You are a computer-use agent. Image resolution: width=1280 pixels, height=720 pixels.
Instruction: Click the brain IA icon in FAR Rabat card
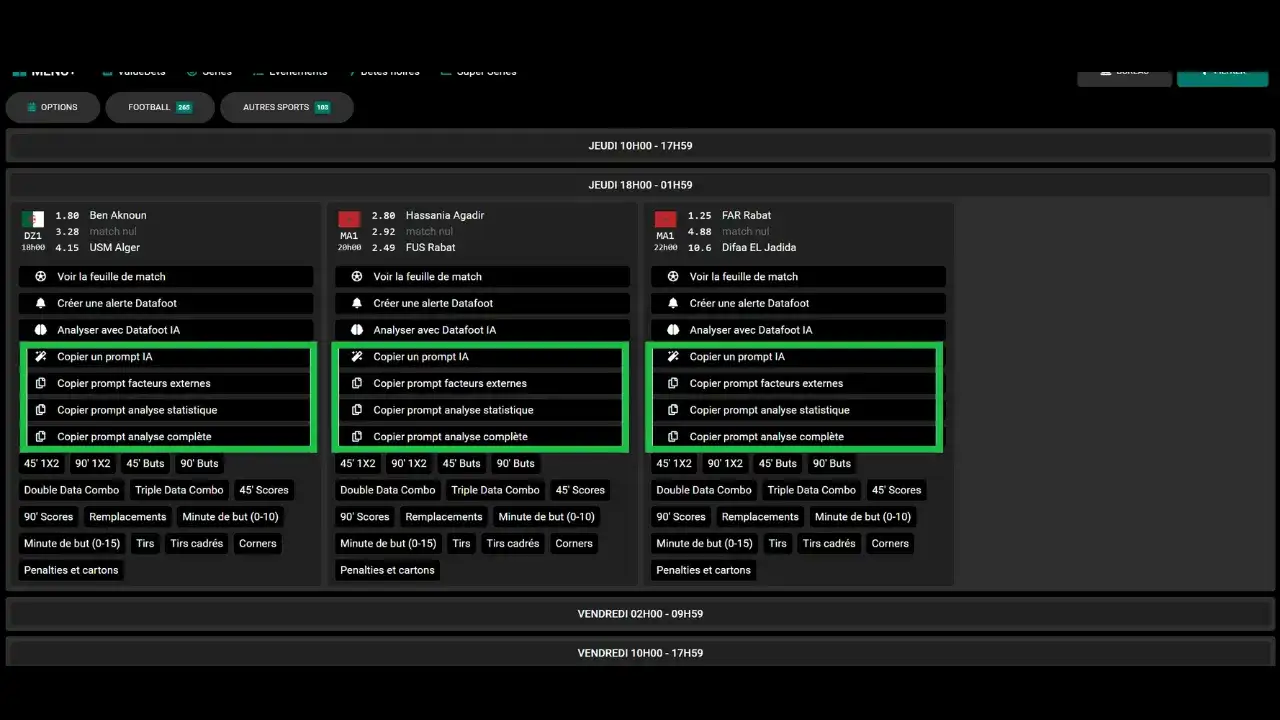(673, 330)
